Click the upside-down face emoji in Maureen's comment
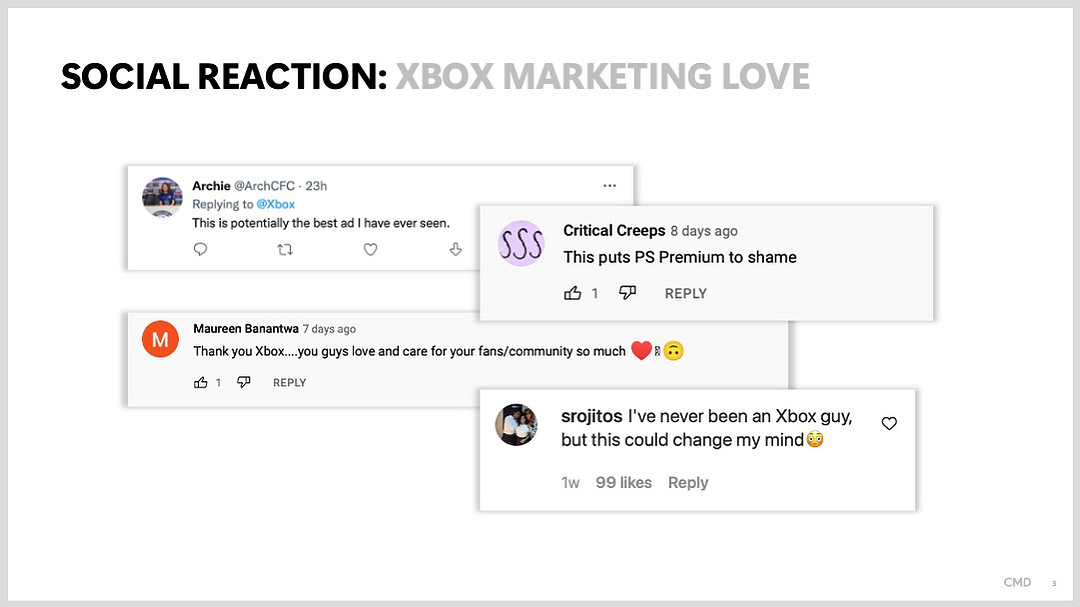 click(x=674, y=351)
